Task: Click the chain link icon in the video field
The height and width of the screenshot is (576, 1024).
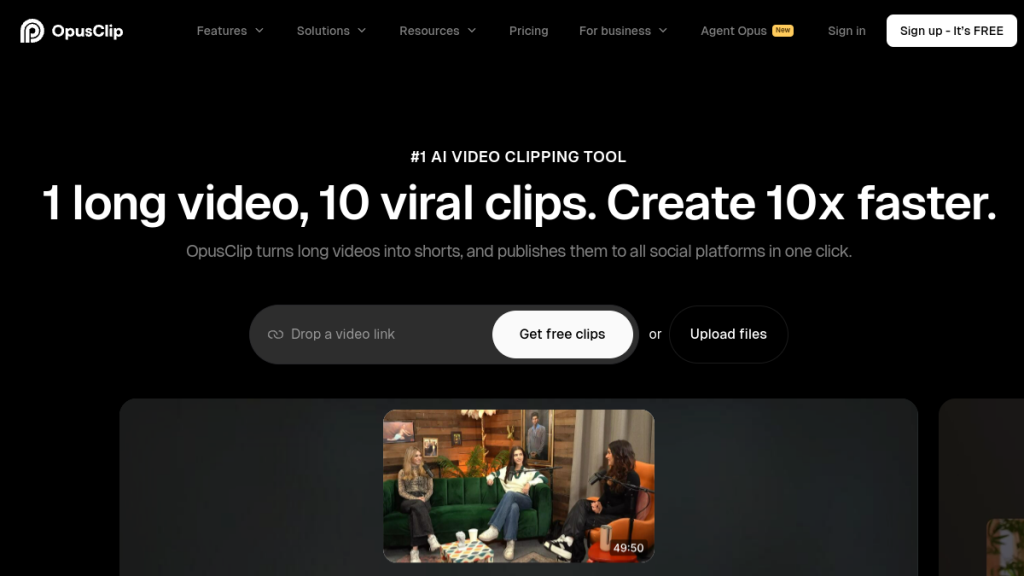Action: coord(275,334)
